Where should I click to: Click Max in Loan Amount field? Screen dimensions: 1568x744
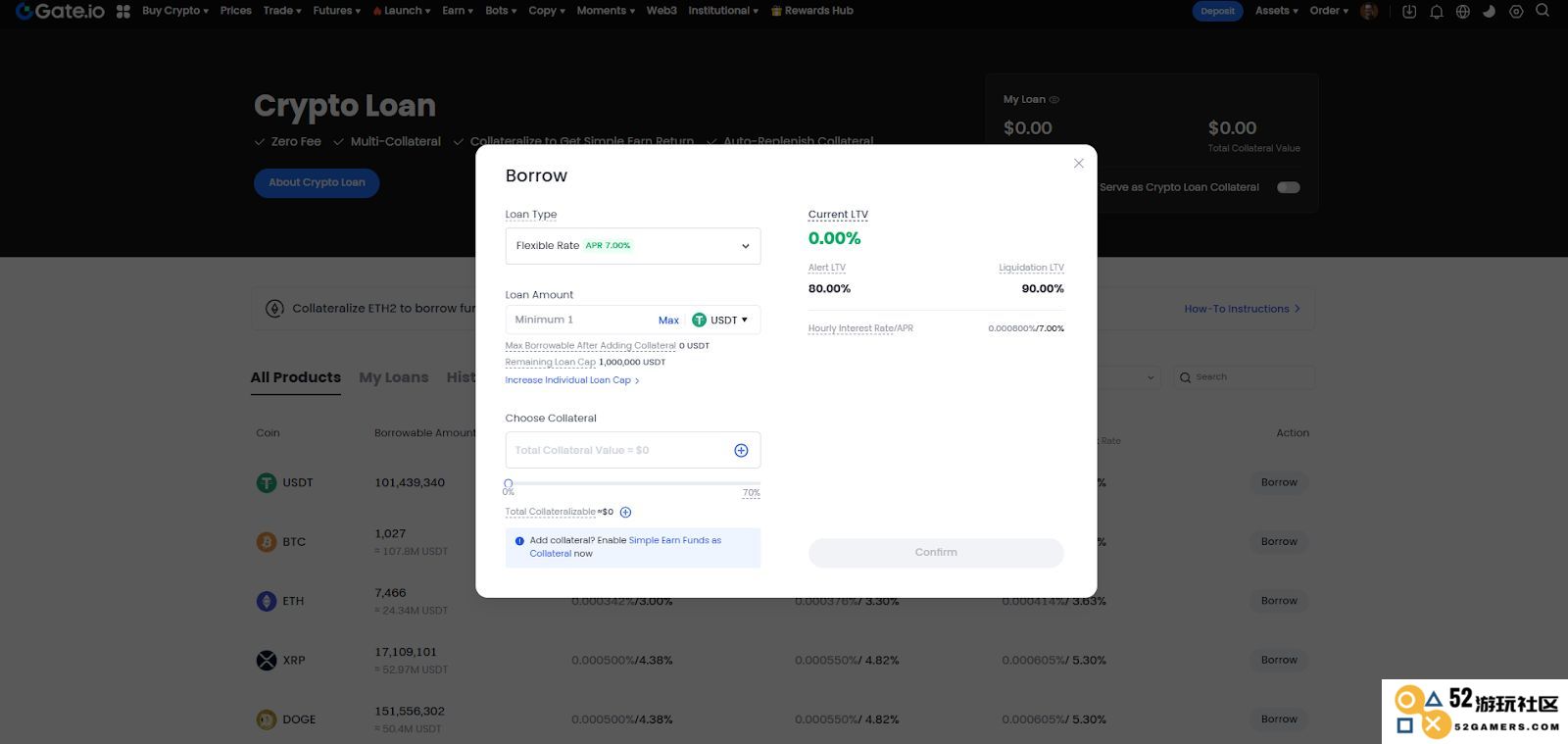[668, 321]
